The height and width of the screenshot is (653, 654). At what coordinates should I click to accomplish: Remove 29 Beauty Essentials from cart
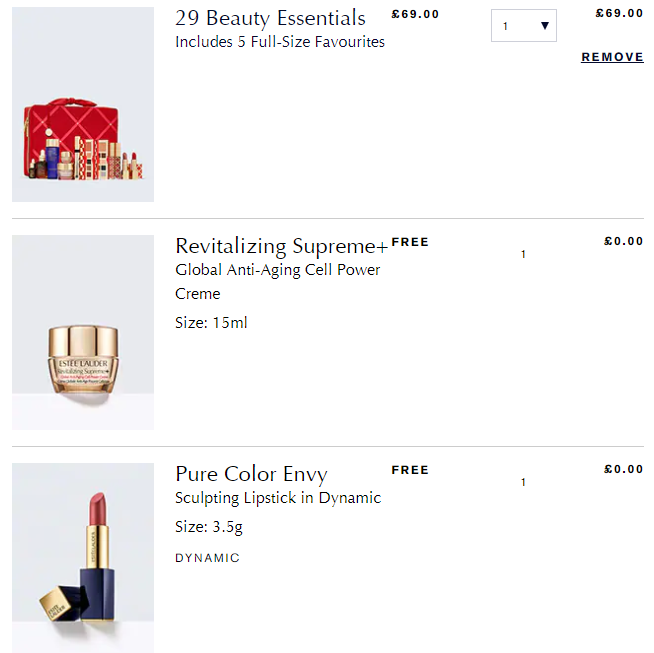[612, 57]
